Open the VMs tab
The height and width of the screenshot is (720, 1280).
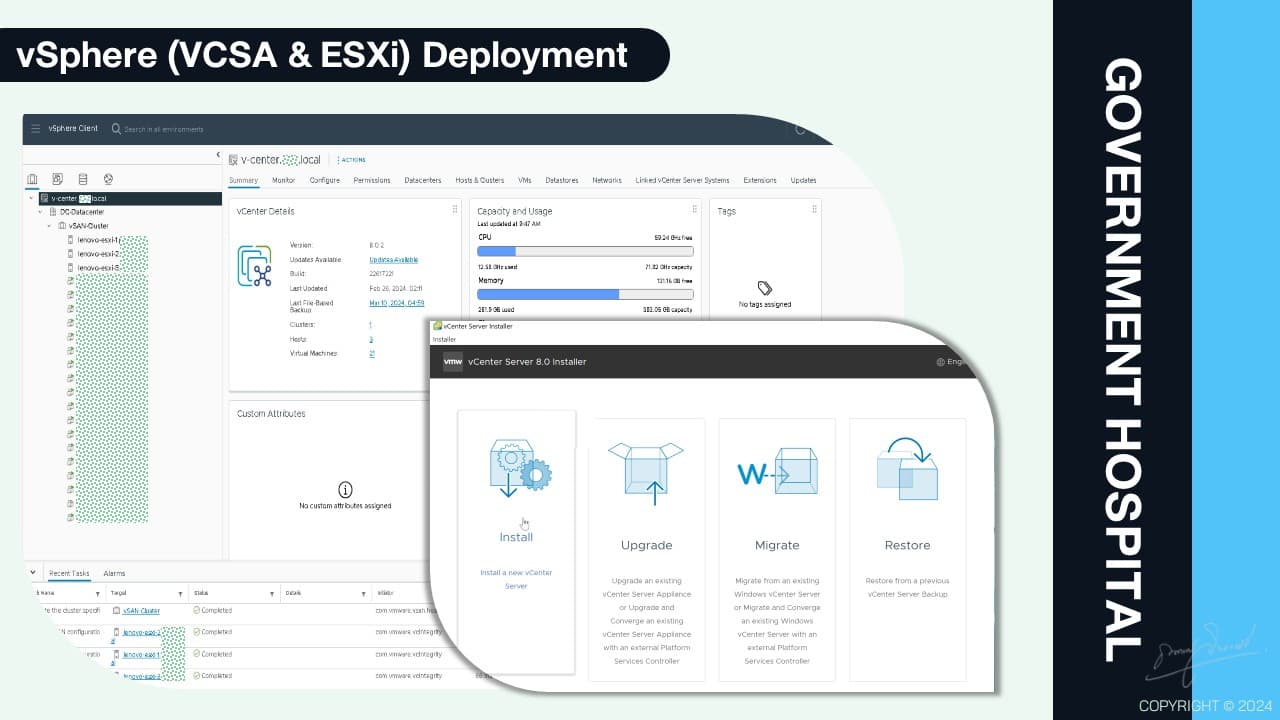(x=525, y=181)
